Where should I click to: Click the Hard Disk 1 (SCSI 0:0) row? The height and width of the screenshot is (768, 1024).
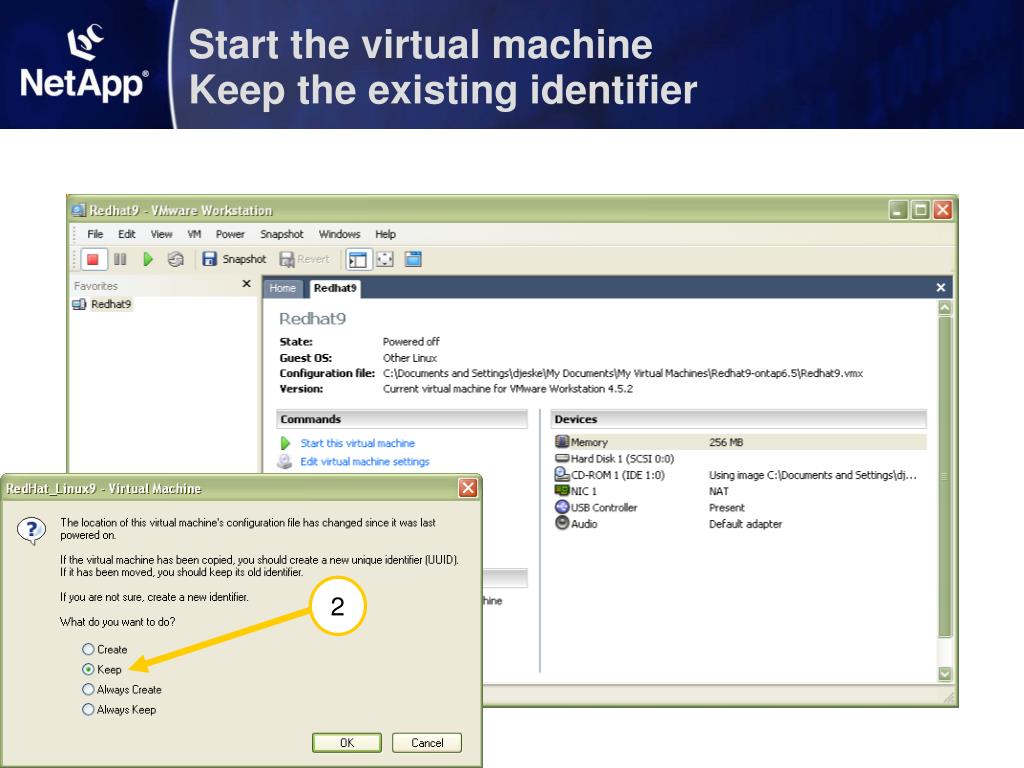coord(739,458)
